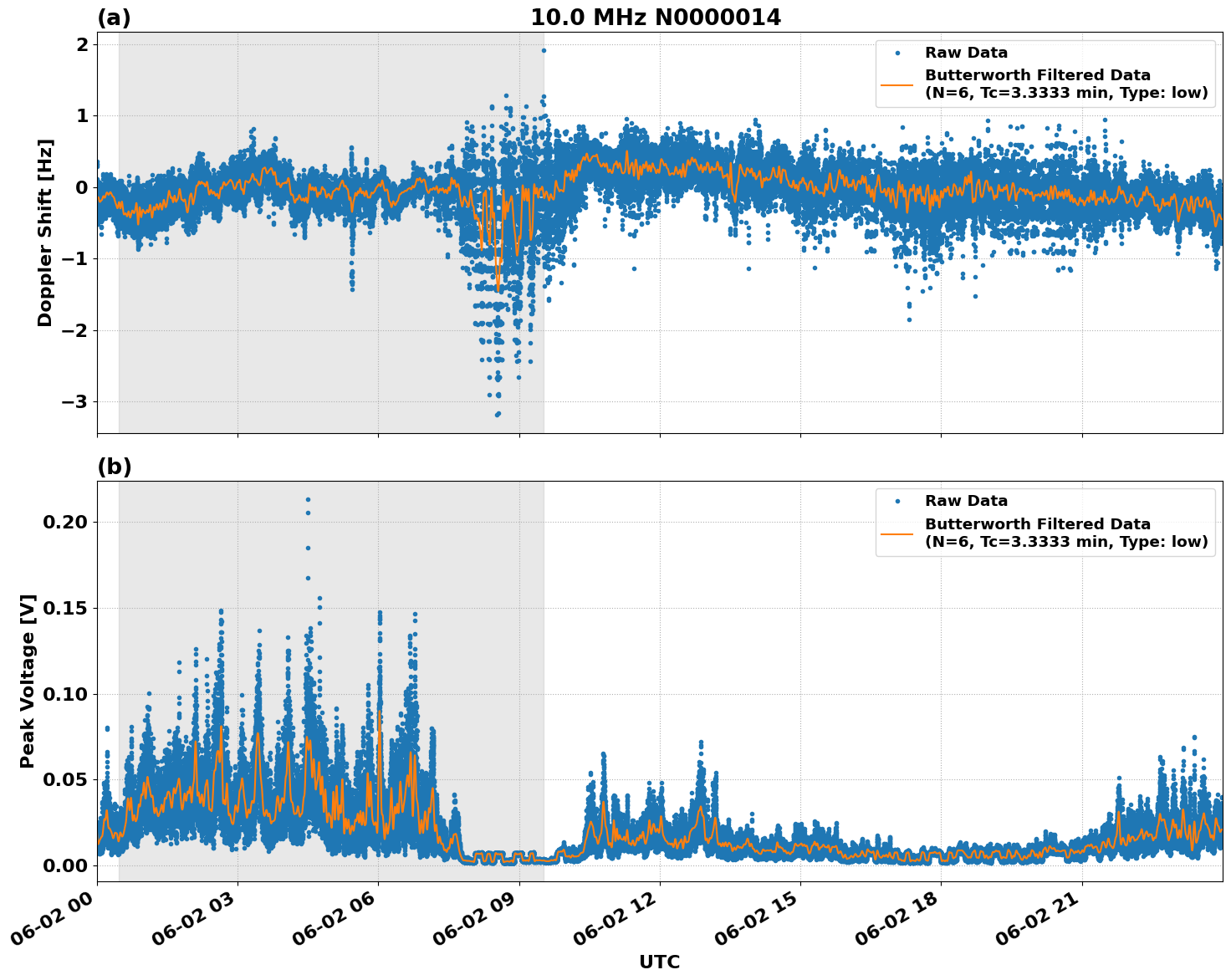Click the orange line sample in the Peak Voltage legend
This screenshot has width=1231, height=980.
[x=897, y=533]
